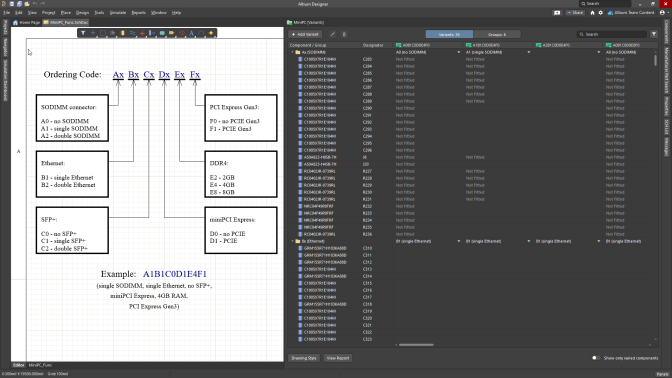The image size is (672, 378).
Task: Click the undo arrow in the title bar
Action: [x=35, y=4]
